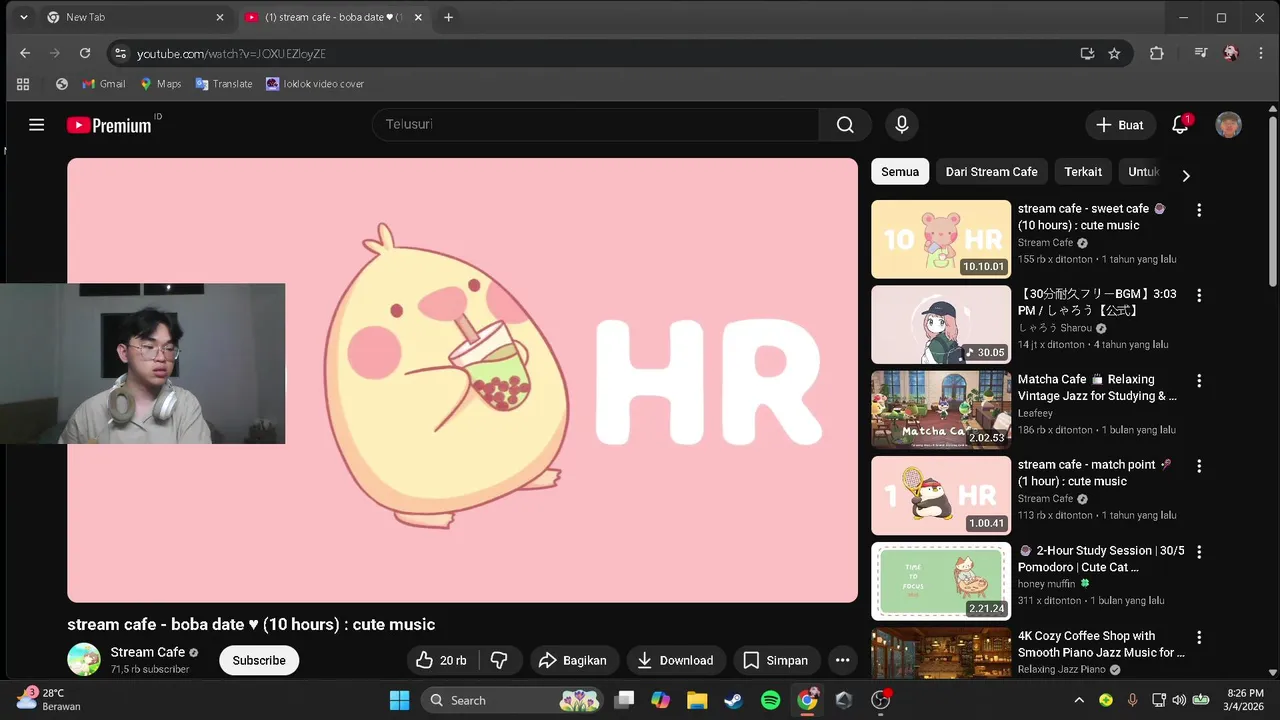Click the main video player

pyautogui.click(x=462, y=380)
